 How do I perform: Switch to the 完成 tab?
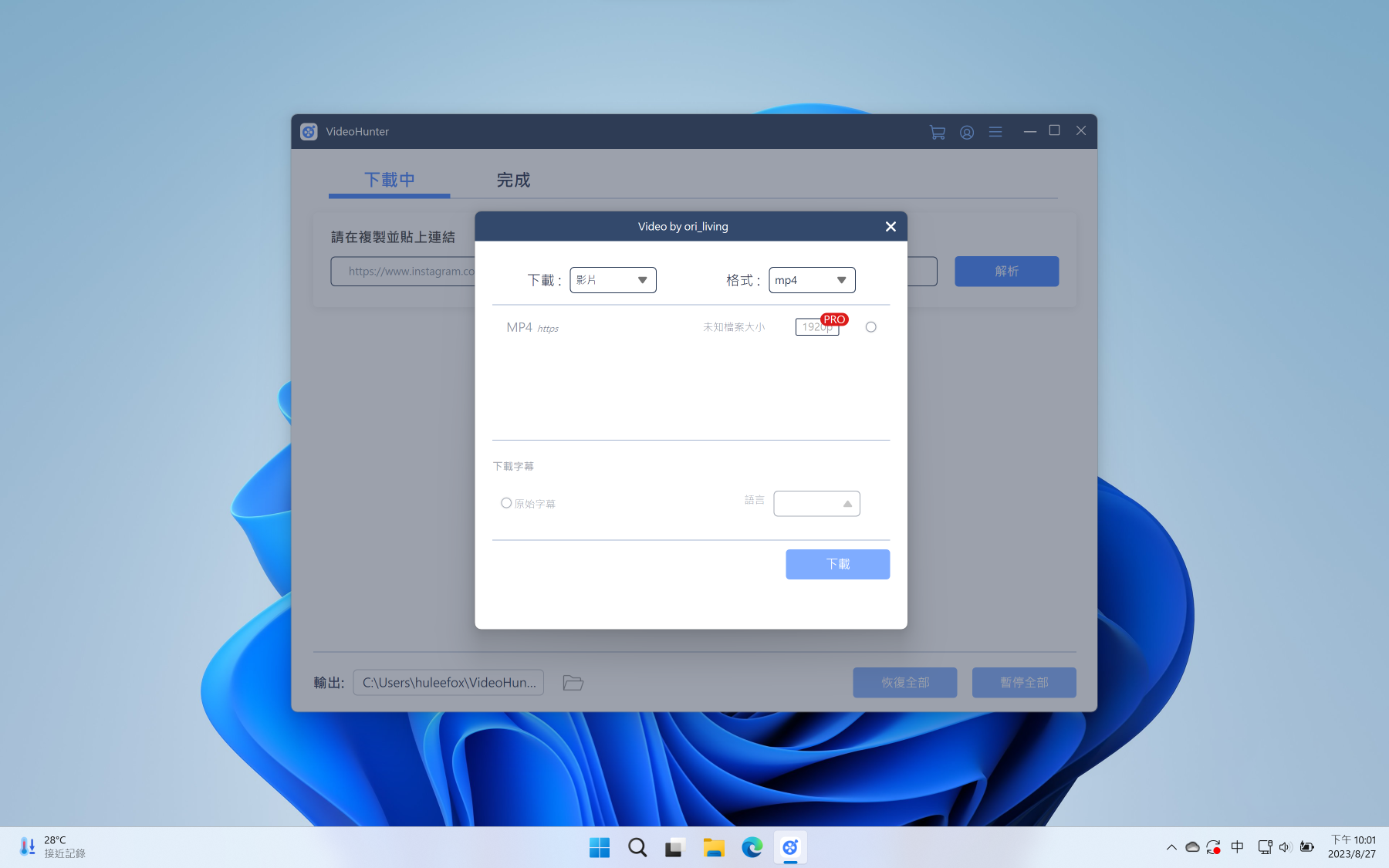[x=513, y=180]
